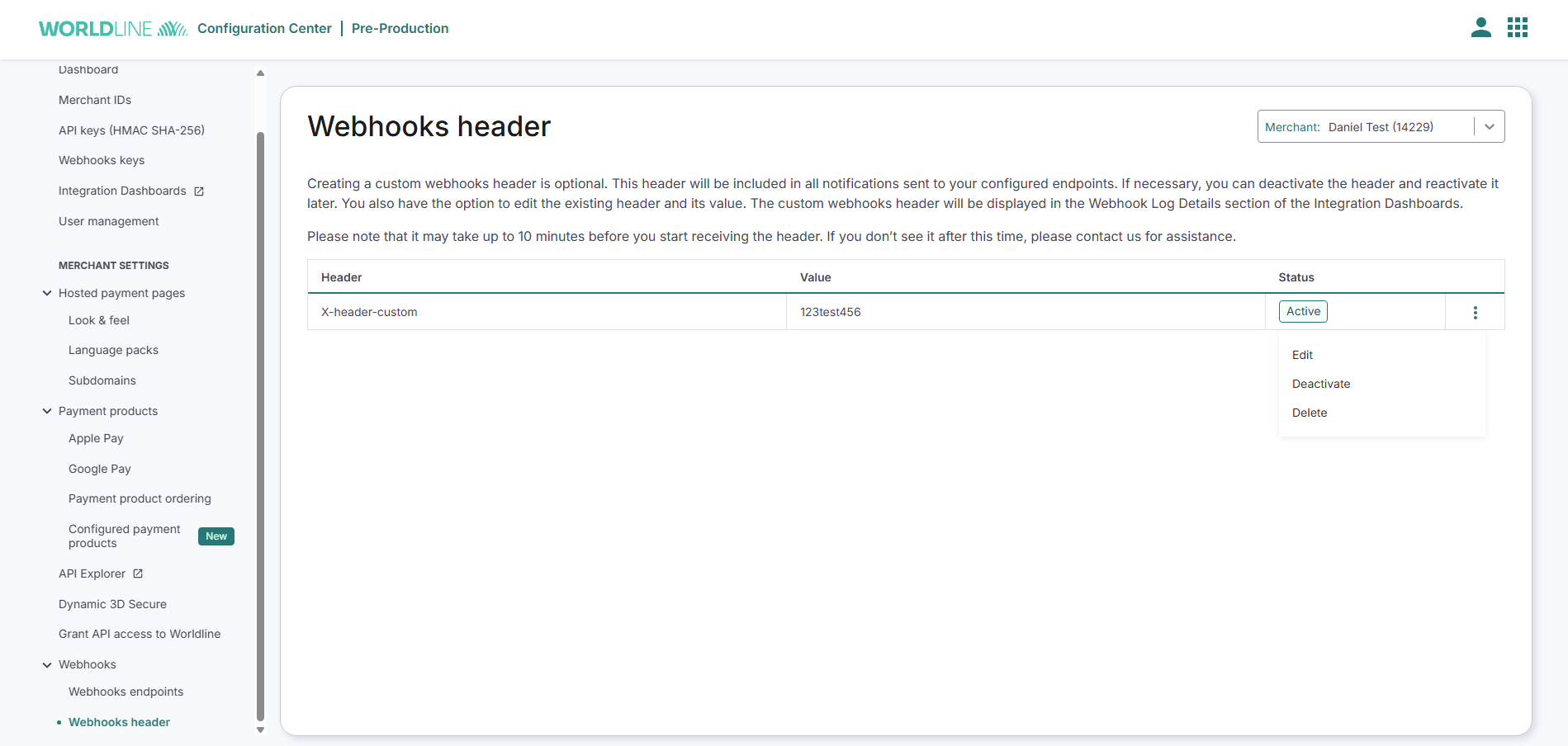Open Dynamic 3D Secure page
1568x746 pixels.
112,604
